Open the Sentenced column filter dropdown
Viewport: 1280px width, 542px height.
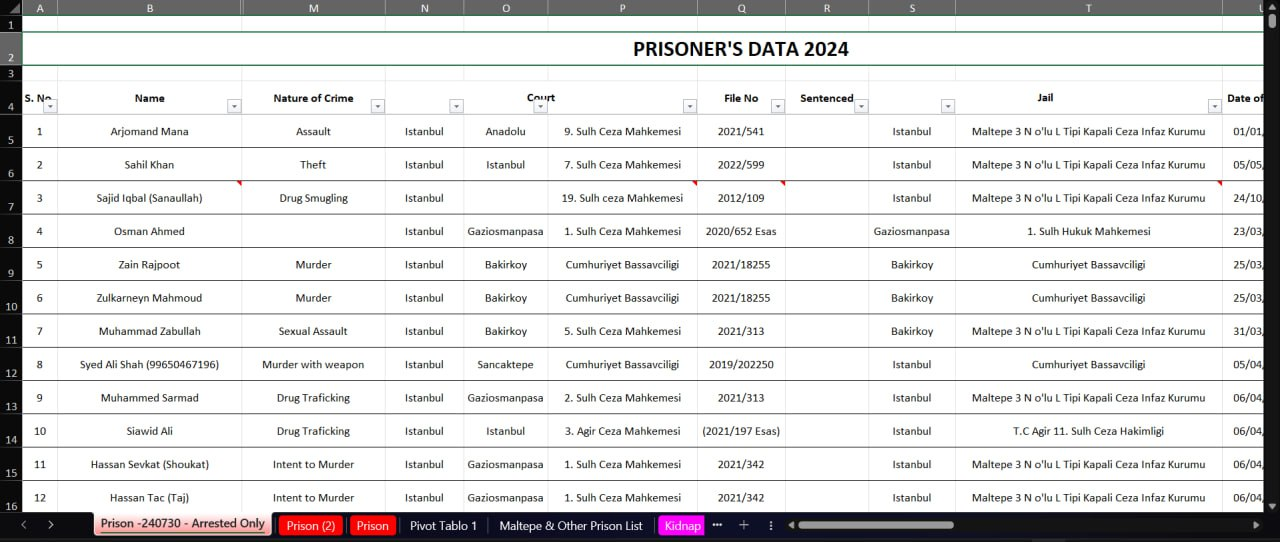pyautogui.click(x=861, y=106)
